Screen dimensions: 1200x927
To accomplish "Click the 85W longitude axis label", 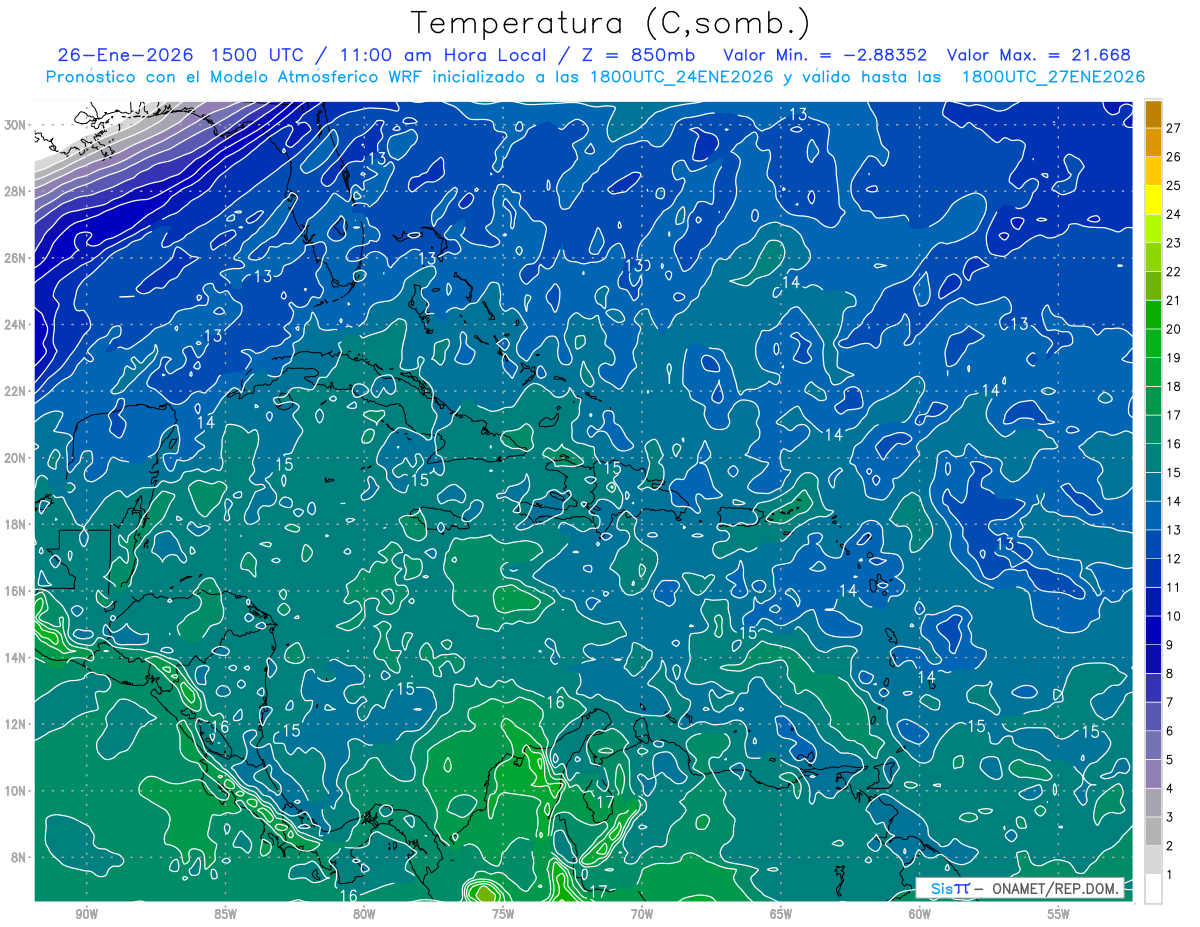I will tap(225, 914).
